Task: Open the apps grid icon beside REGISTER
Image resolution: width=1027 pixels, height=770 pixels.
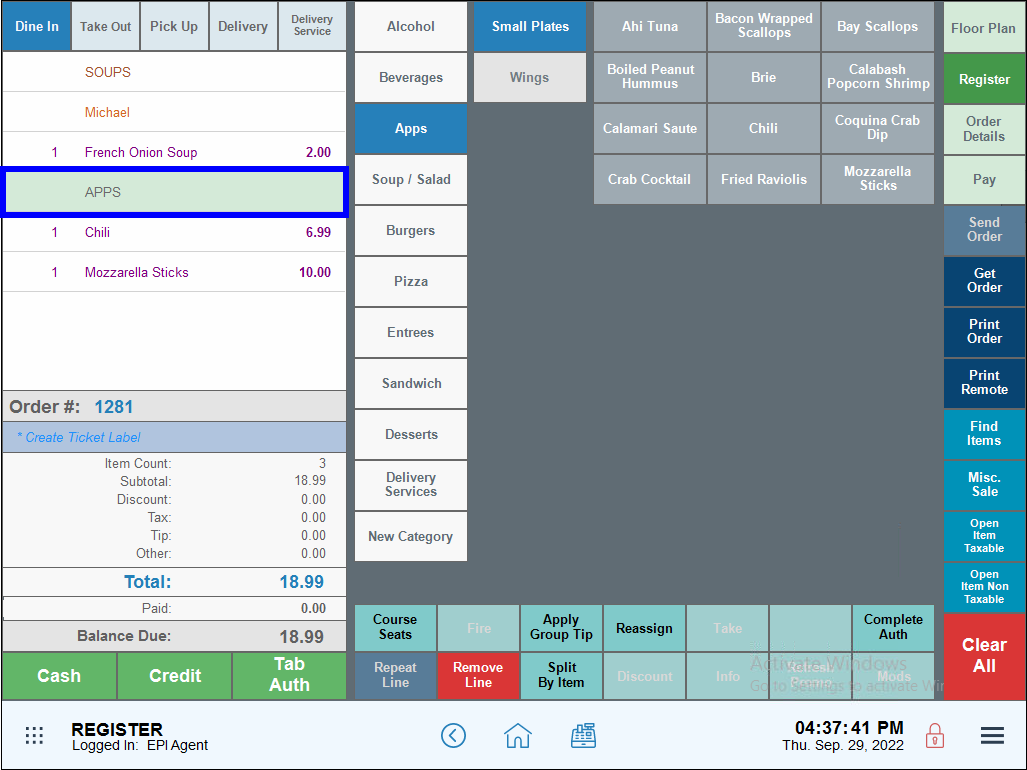Action: pyautogui.click(x=34, y=735)
